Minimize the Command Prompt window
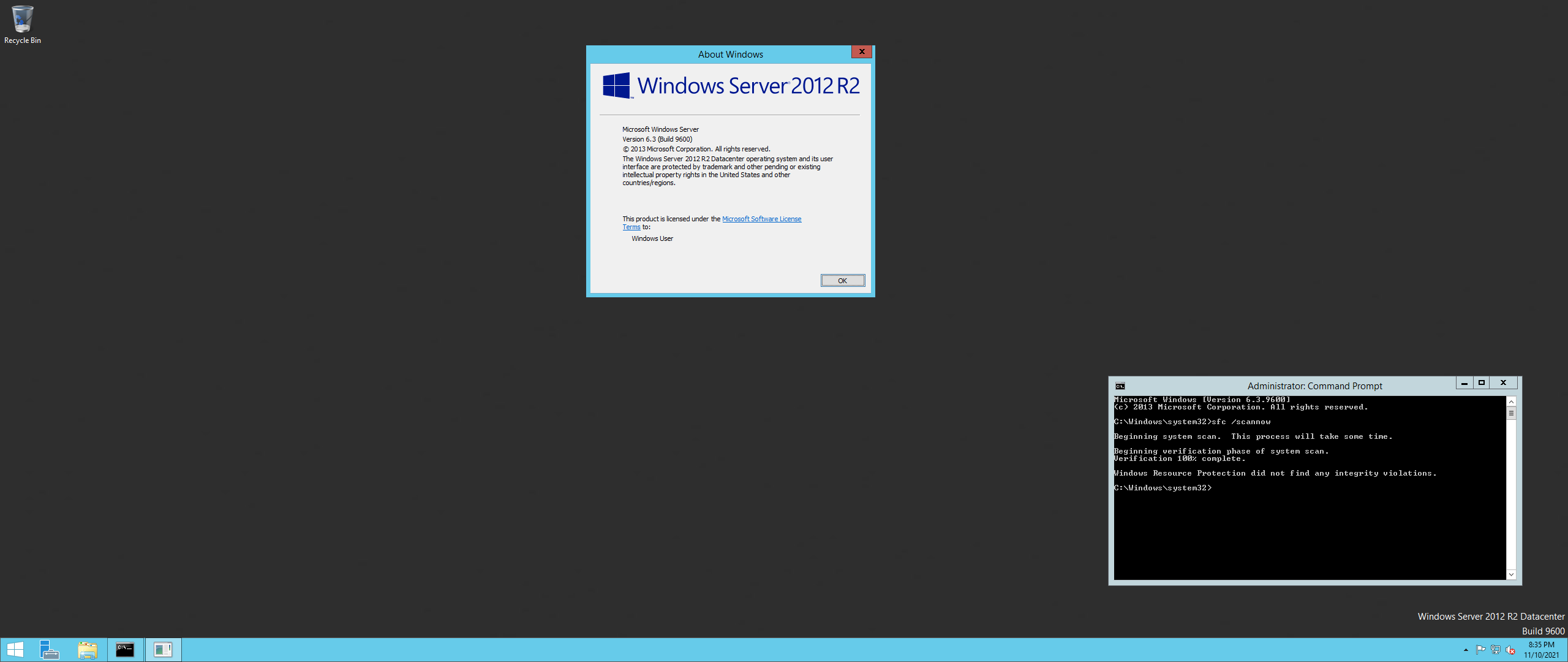 pos(1464,383)
